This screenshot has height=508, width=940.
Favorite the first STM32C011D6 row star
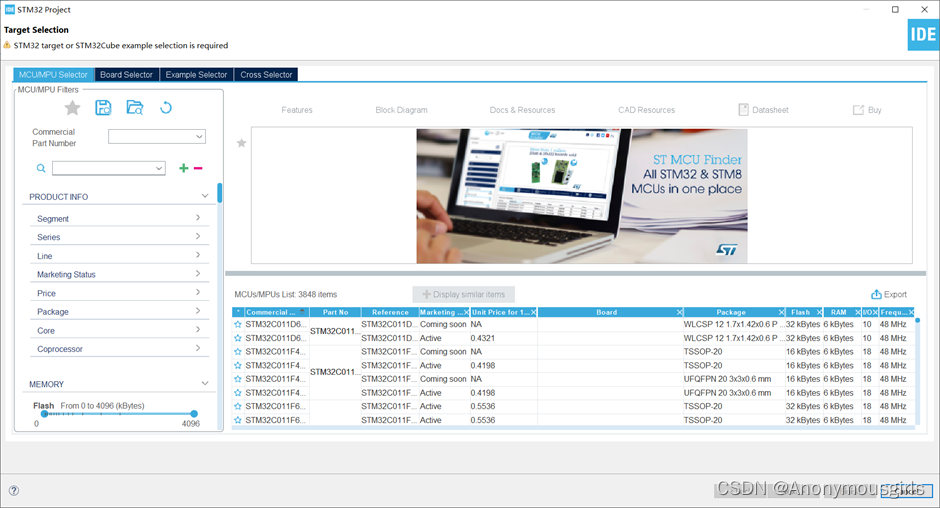click(x=238, y=324)
